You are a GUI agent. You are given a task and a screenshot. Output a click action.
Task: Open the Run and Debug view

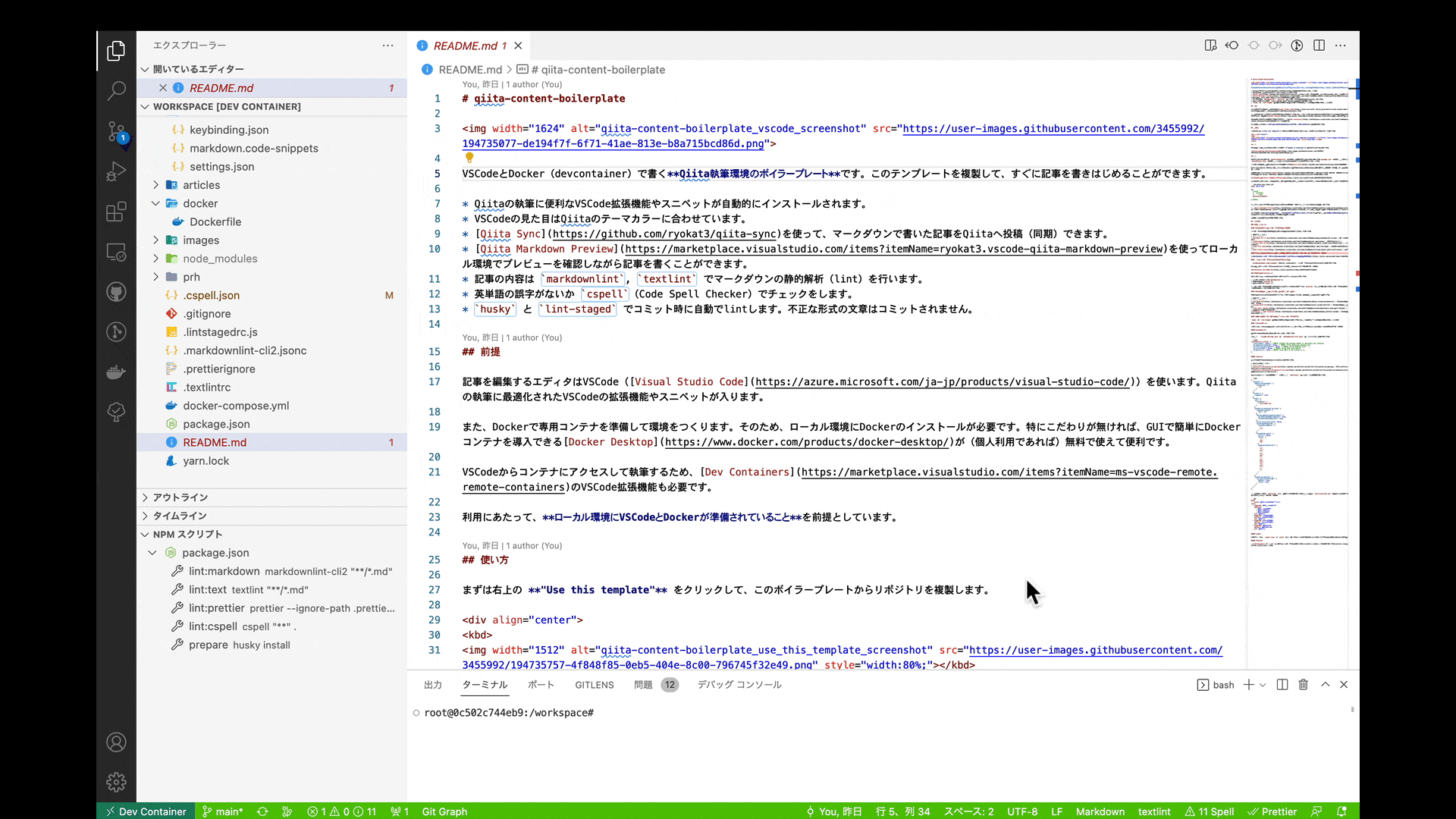[116, 172]
